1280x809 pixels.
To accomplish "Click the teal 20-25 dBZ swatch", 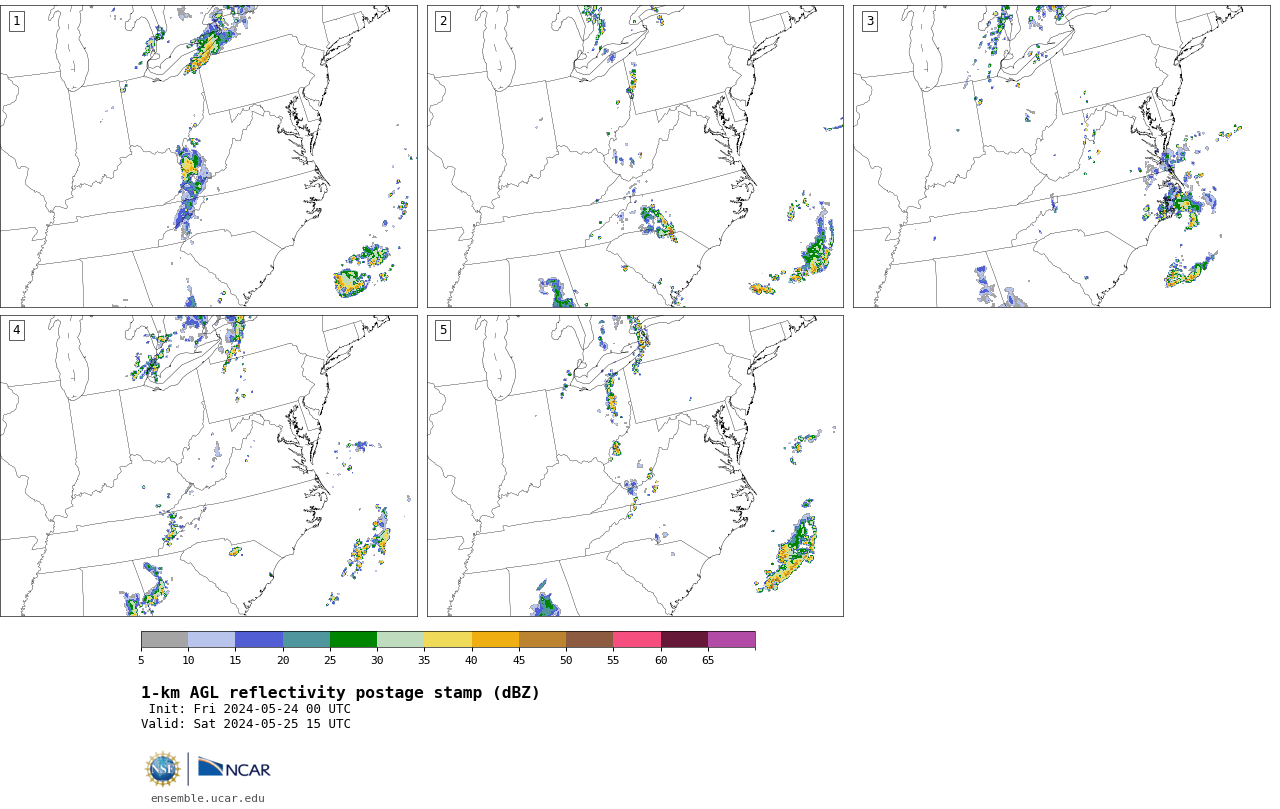I will [x=306, y=640].
